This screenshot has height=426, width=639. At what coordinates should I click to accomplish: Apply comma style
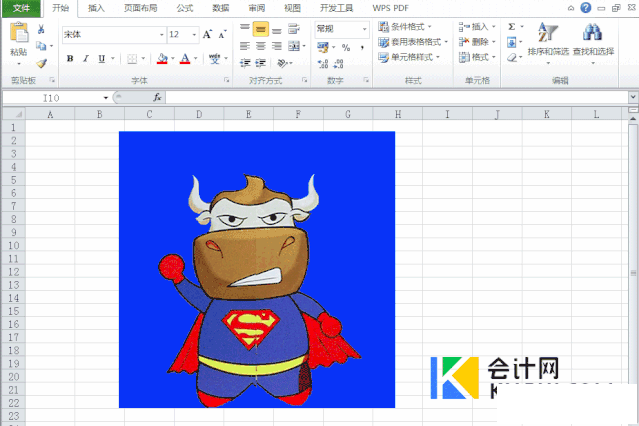(362, 47)
